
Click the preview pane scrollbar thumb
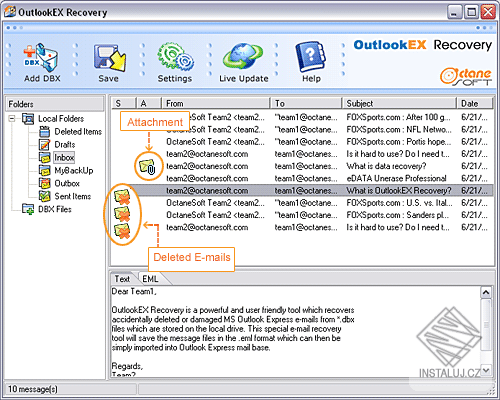click(x=486, y=324)
